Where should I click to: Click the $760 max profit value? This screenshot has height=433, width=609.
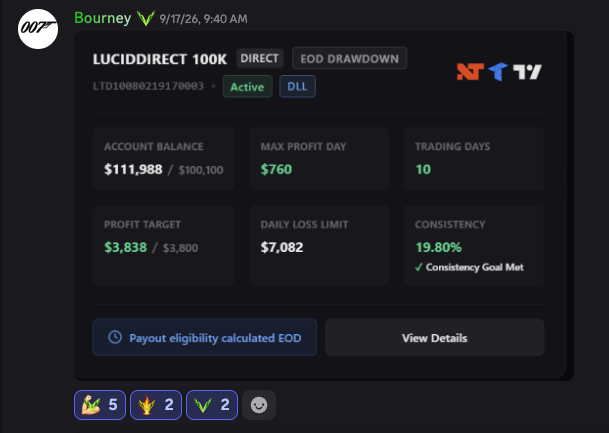[x=276, y=169]
